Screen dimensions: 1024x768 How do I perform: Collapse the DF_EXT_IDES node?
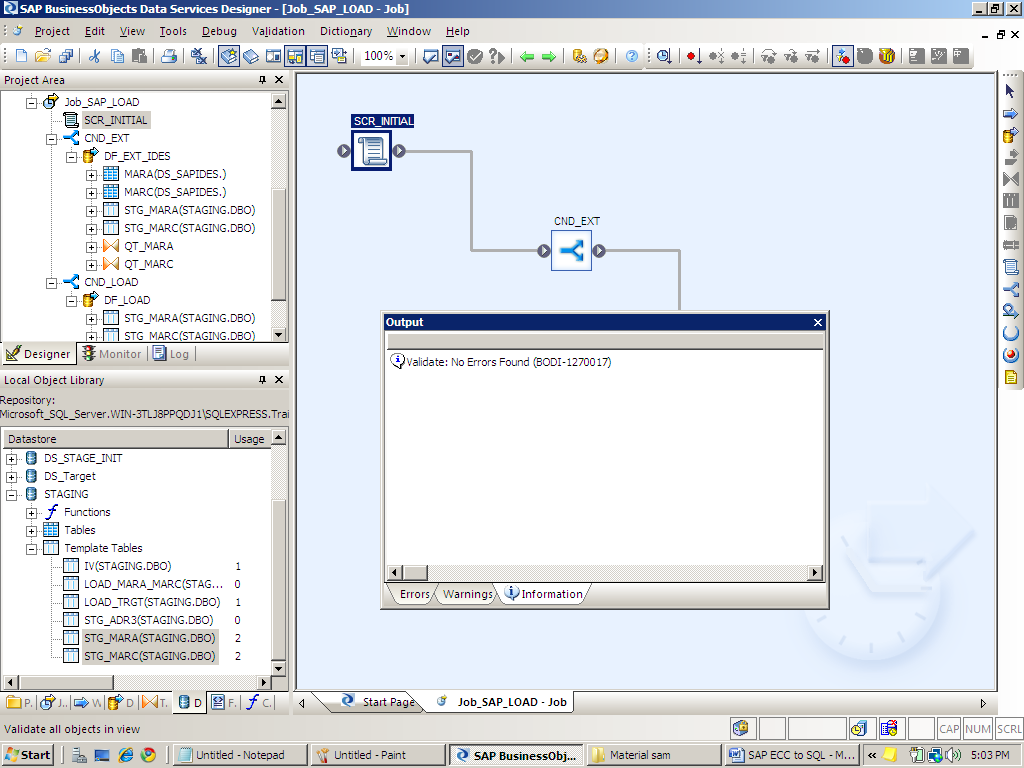coord(71,157)
